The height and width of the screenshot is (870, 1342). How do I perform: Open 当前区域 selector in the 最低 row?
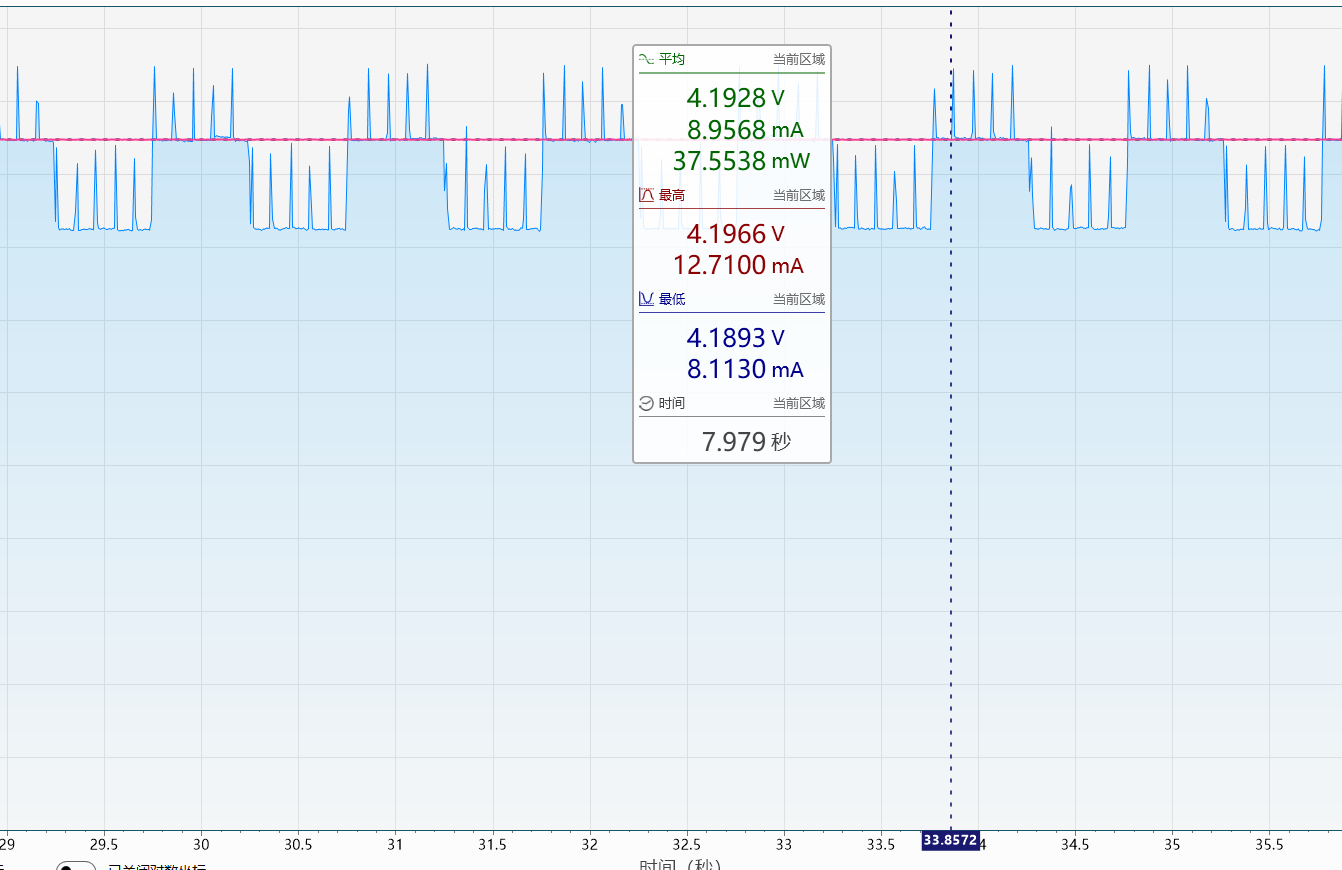click(x=798, y=299)
